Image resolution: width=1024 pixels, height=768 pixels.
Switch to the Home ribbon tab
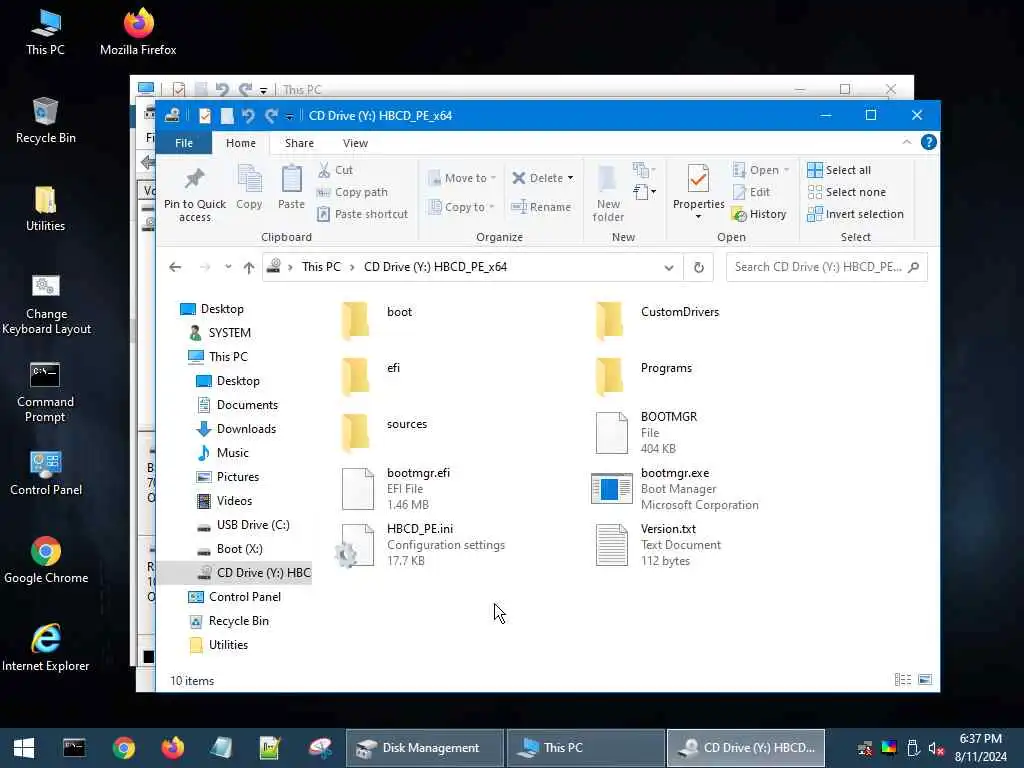241,143
